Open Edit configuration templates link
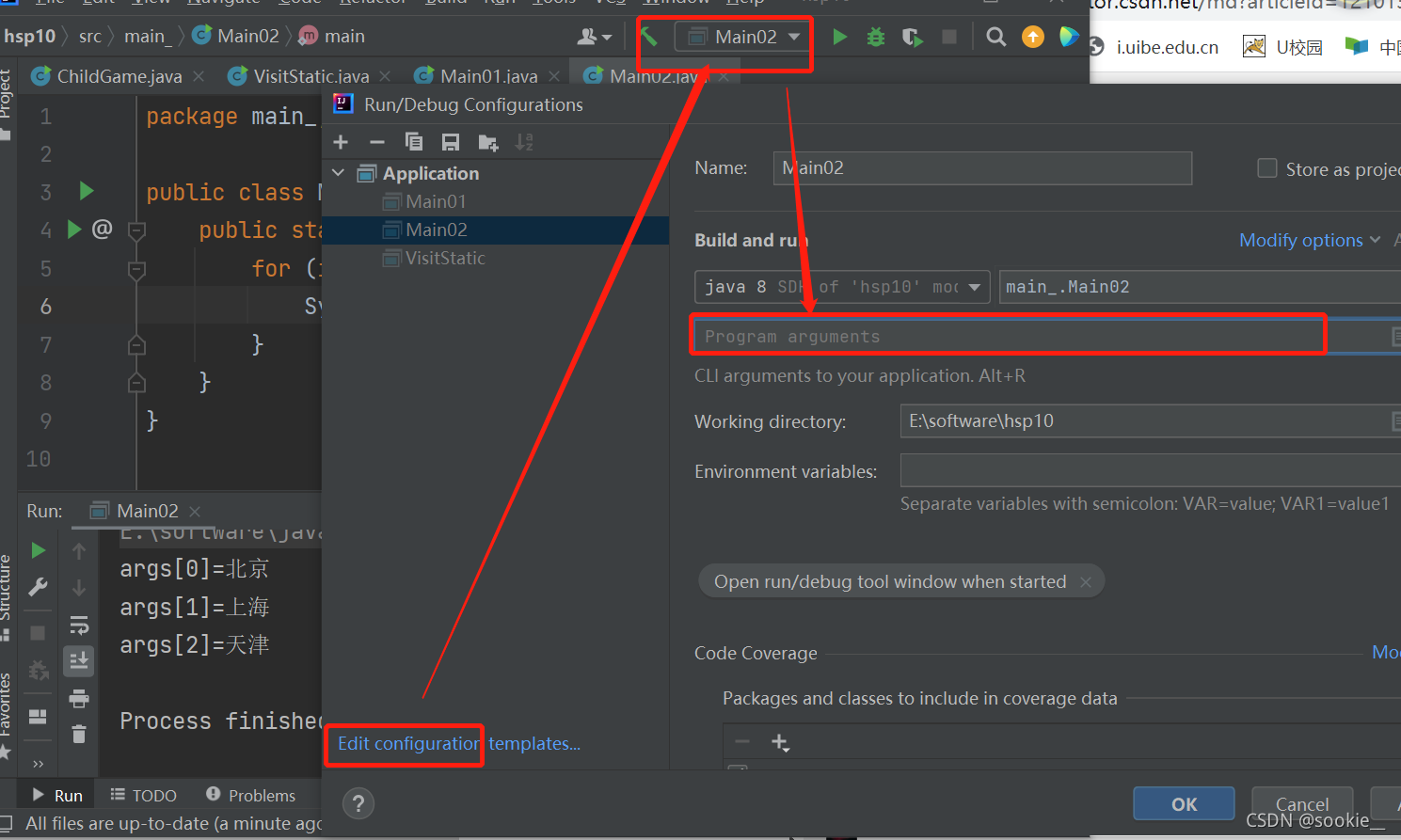Image resolution: width=1401 pixels, height=840 pixels. [x=459, y=743]
